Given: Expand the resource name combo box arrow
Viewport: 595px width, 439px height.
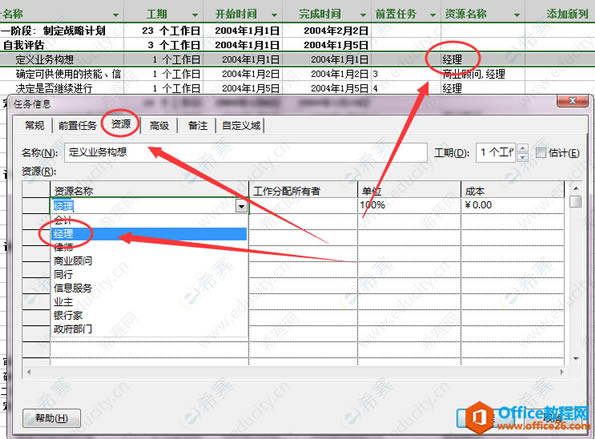Looking at the screenshot, I should (x=241, y=206).
